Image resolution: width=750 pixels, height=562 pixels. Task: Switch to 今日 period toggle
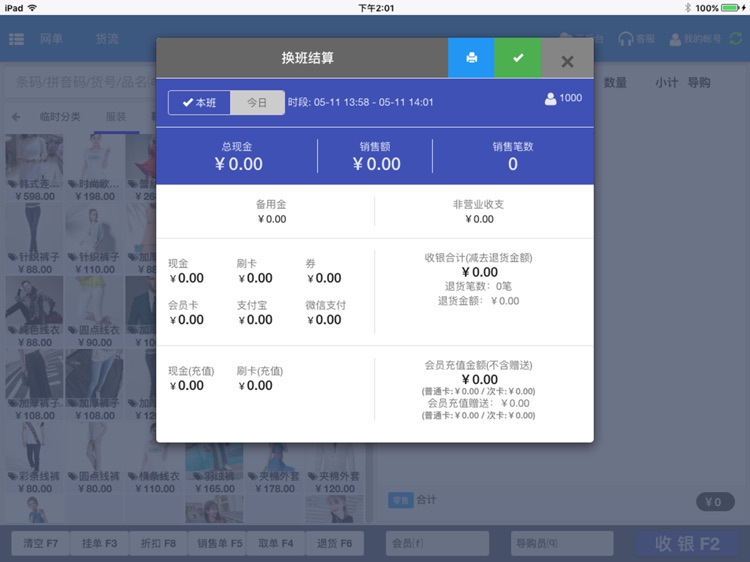(x=257, y=102)
